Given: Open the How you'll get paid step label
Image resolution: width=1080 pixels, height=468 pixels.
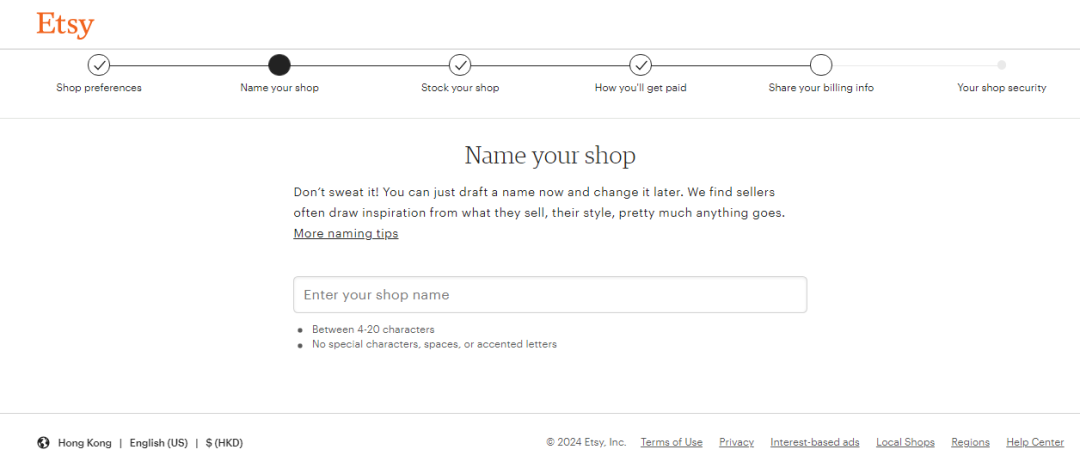Looking at the screenshot, I should pyautogui.click(x=641, y=88).
